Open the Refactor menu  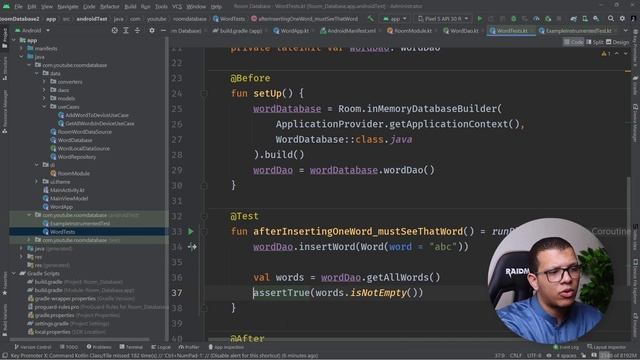pyautogui.click(x=109, y=7)
